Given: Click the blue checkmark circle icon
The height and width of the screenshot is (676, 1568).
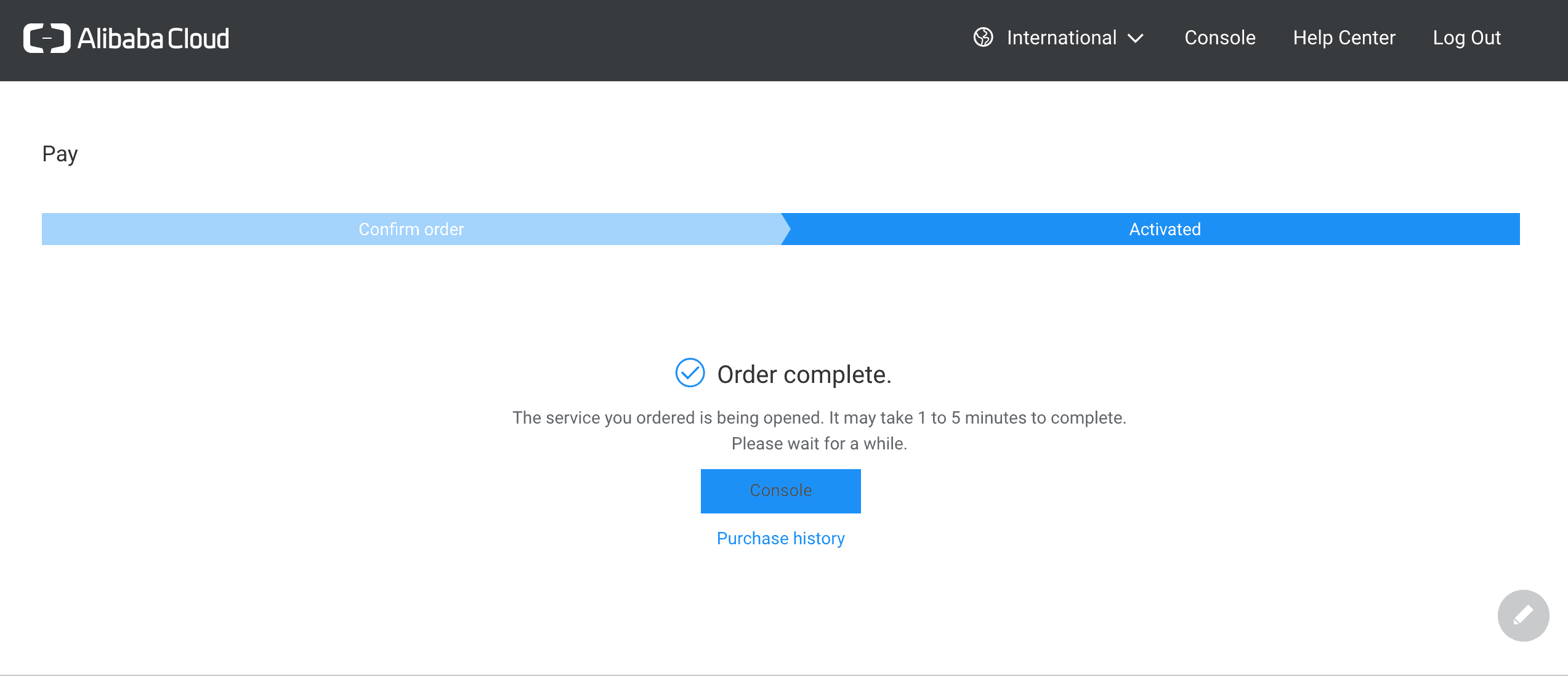Looking at the screenshot, I should pyautogui.click(x=690, y=373).
